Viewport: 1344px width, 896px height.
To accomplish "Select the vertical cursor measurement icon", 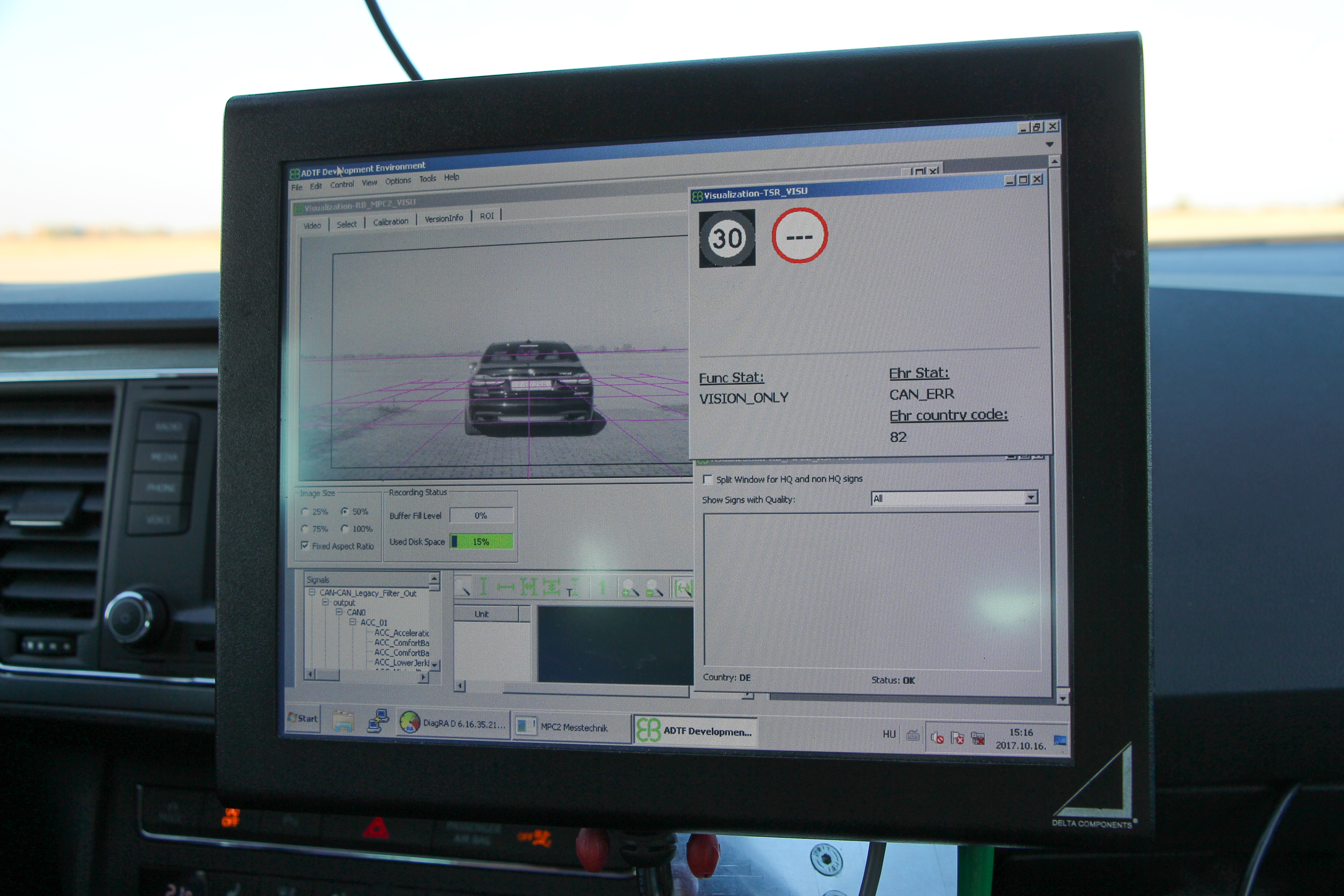I will (x=483, y=587).
